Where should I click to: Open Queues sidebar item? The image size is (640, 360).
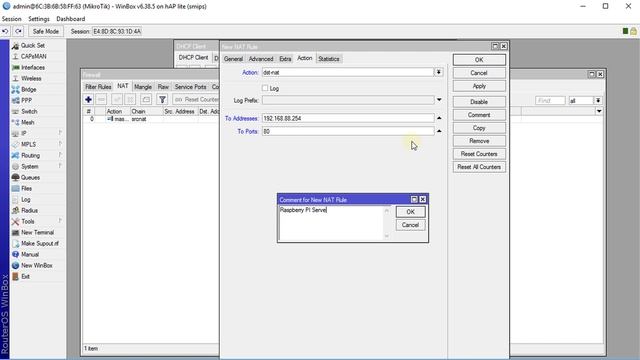(30, 178)
